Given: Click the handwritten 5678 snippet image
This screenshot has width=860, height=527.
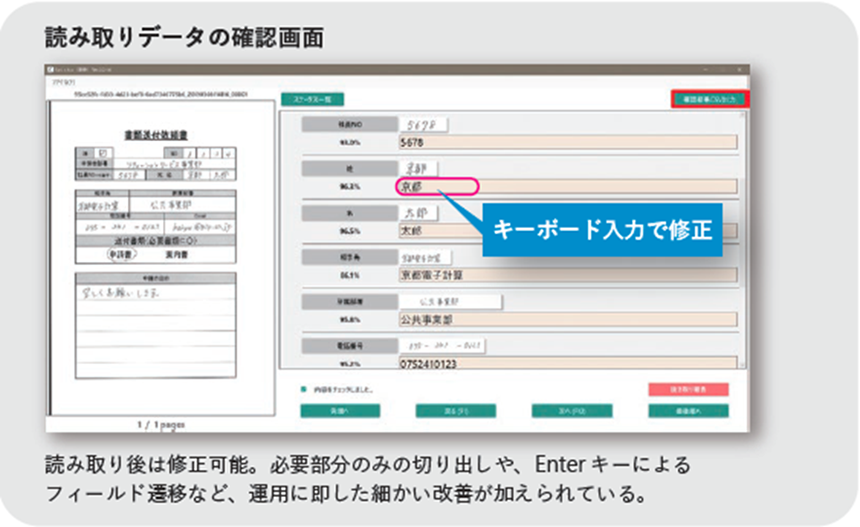Looking at the screenshot, I should [x=423, y=125].
